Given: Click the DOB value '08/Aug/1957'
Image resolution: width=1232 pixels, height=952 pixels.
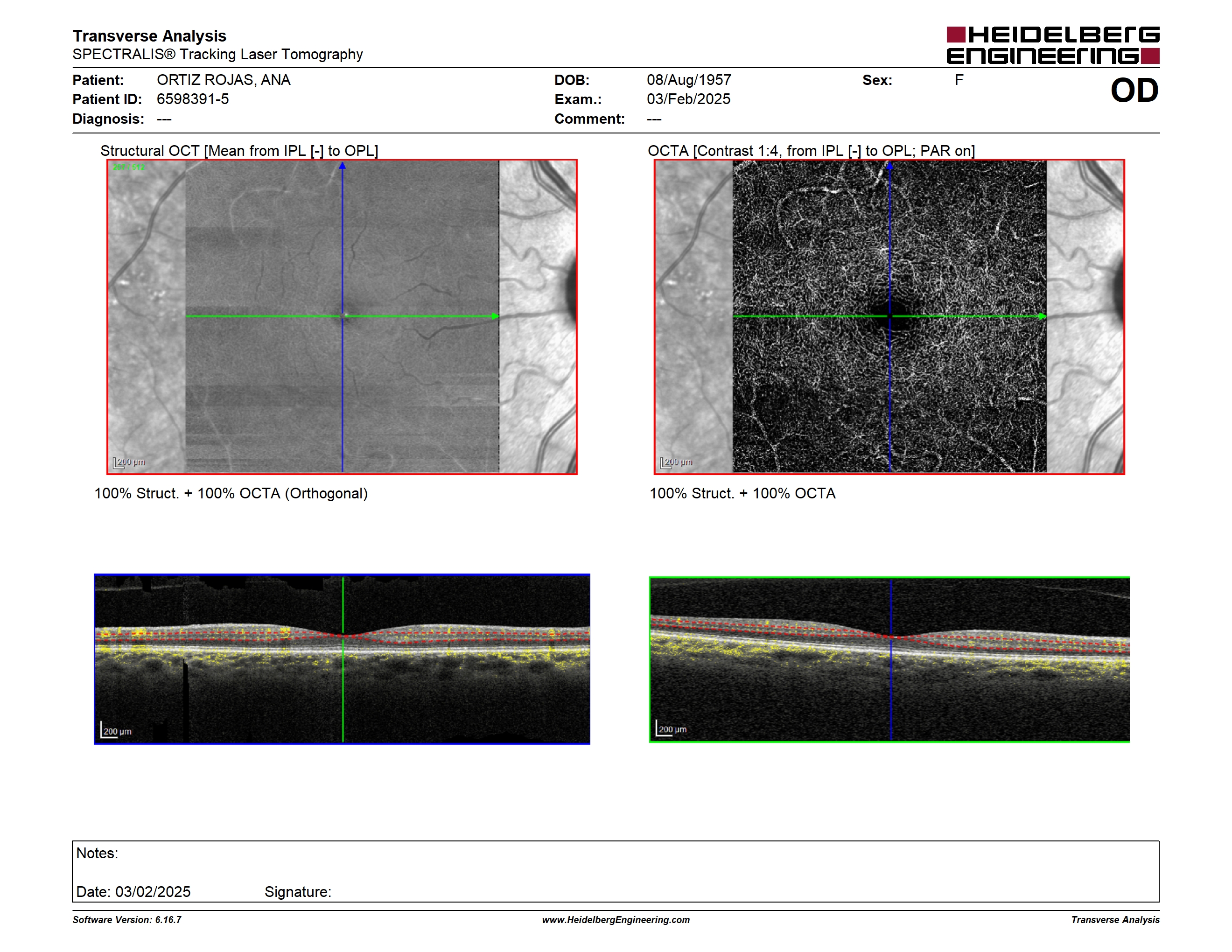Looking at the screenshot, I should click(689, 80).
